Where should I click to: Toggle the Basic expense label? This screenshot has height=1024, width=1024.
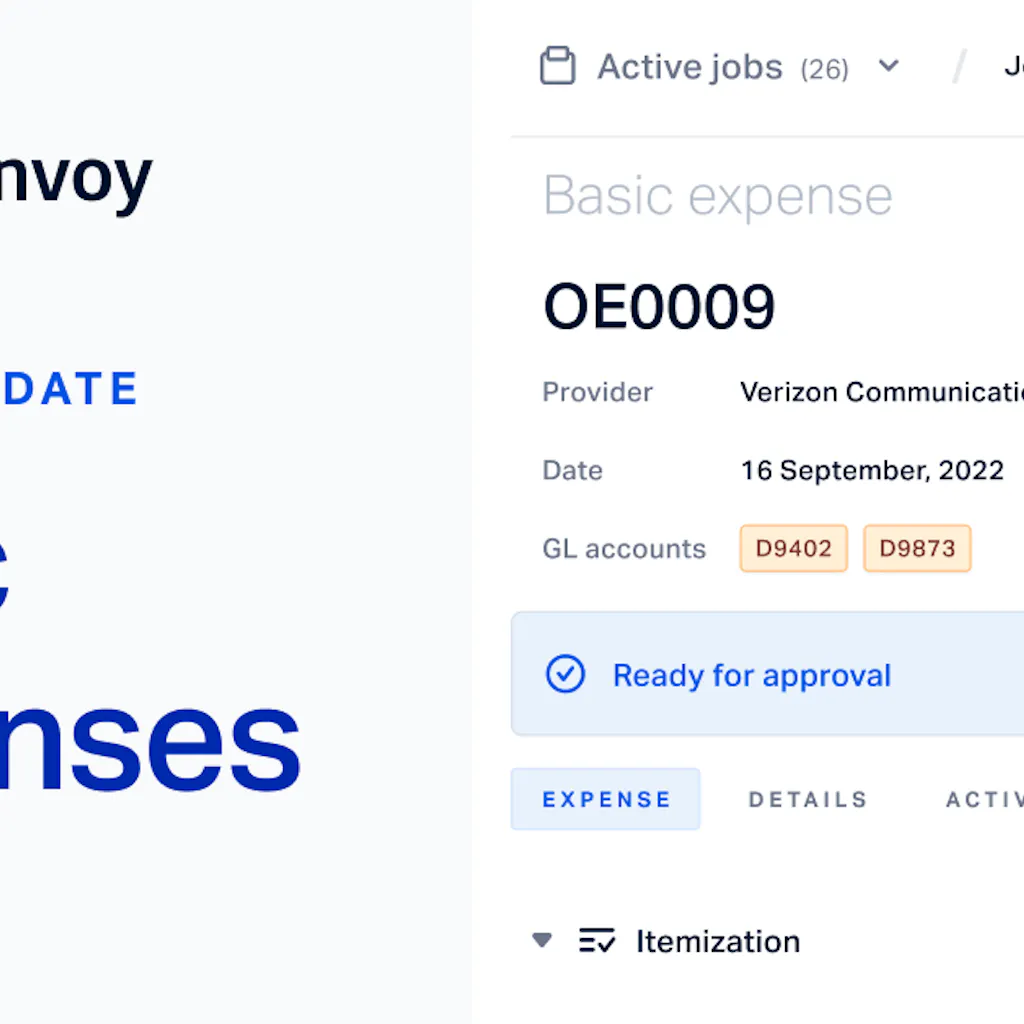click(x=716, y=196)
